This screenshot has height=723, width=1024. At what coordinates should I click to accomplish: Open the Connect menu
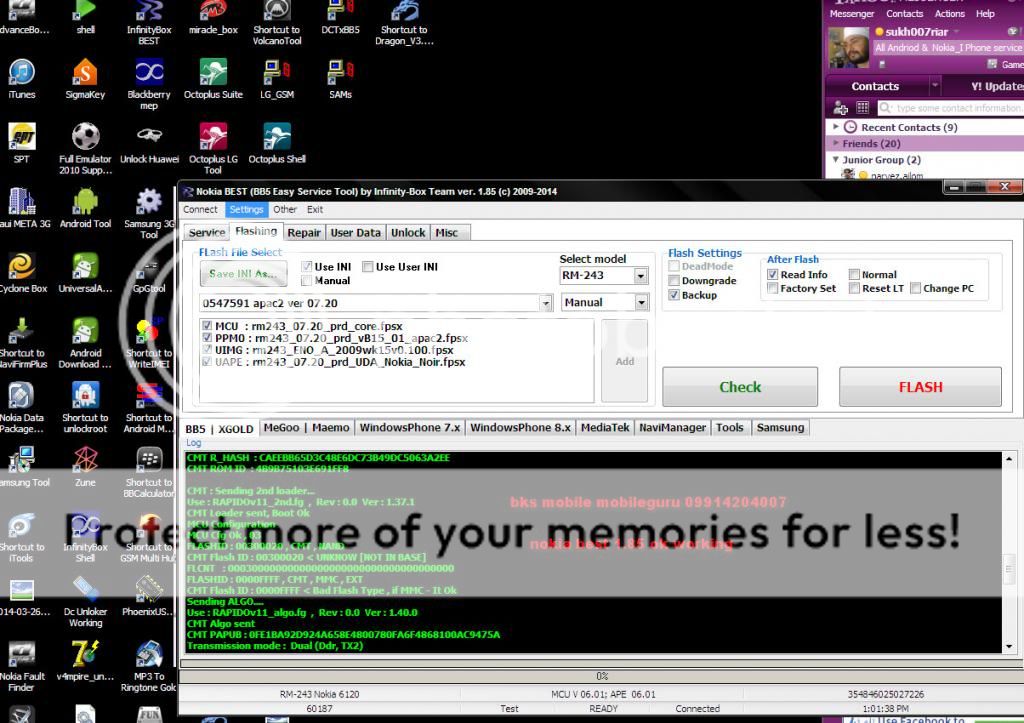[x=200, y=210]
